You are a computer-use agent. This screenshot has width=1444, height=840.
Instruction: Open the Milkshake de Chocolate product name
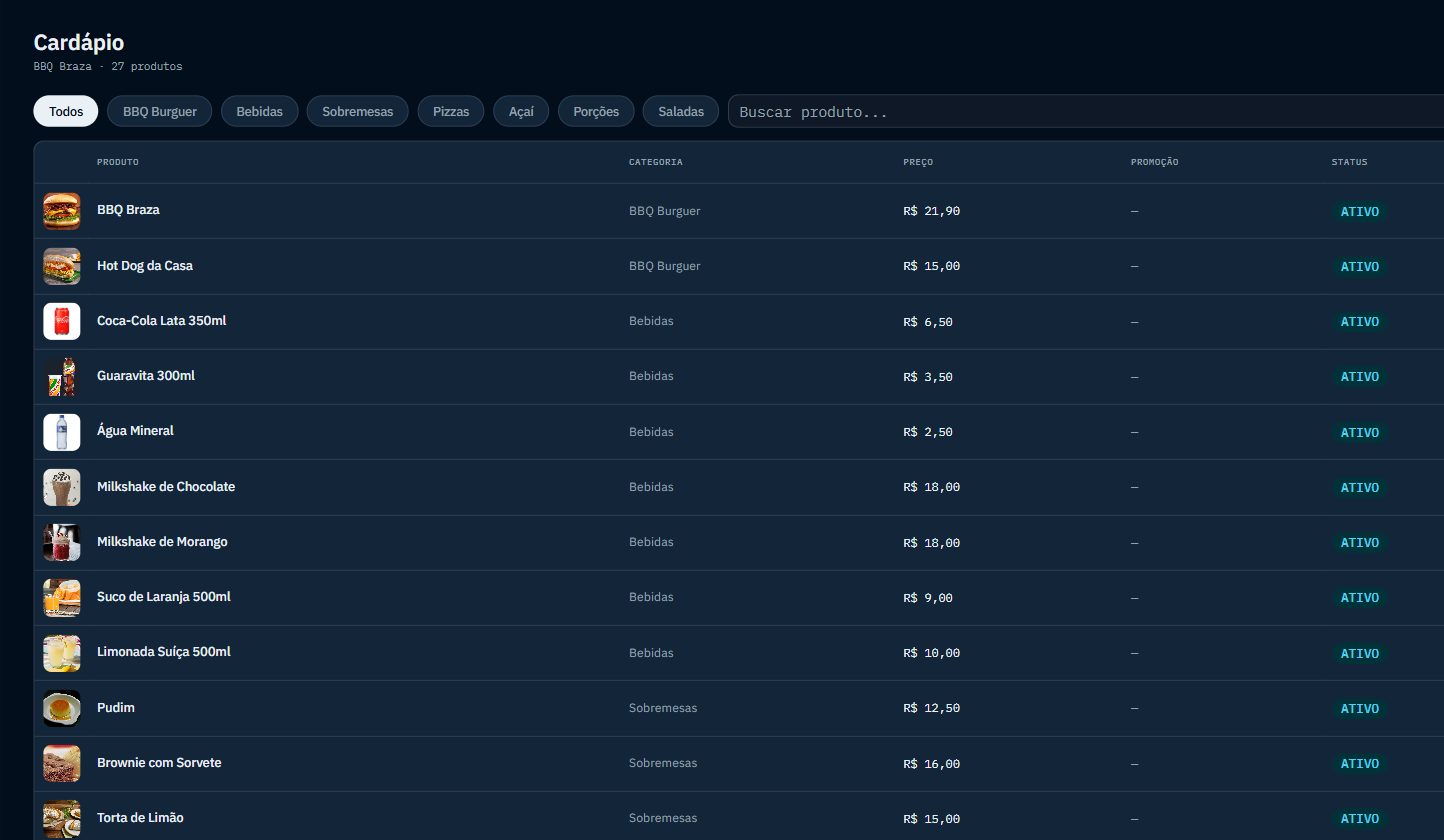tap(166, 487)
